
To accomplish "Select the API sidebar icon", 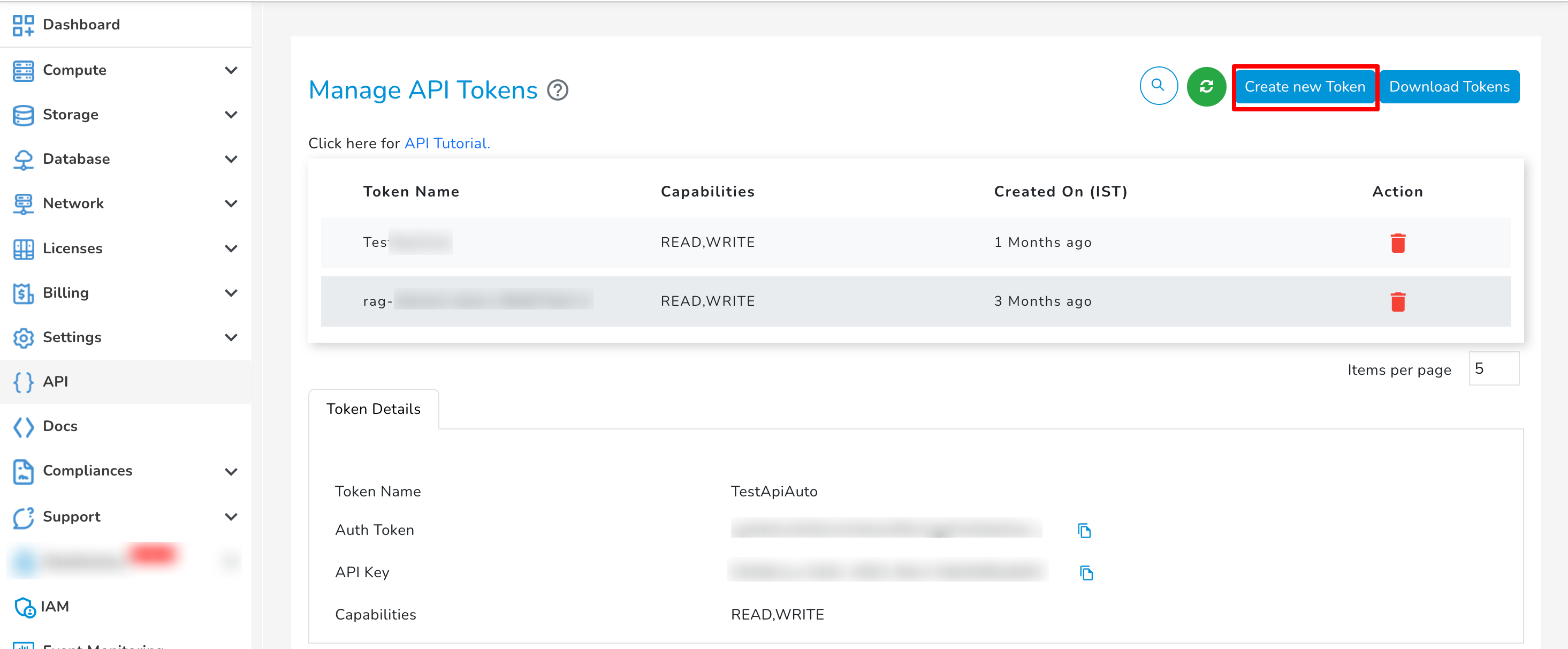I will (22, 382).
